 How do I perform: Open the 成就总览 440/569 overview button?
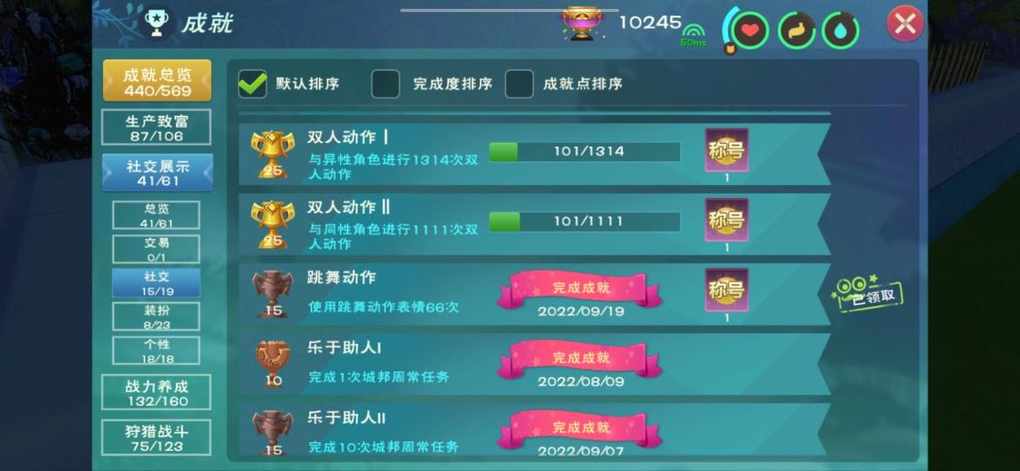click(157, 81)
